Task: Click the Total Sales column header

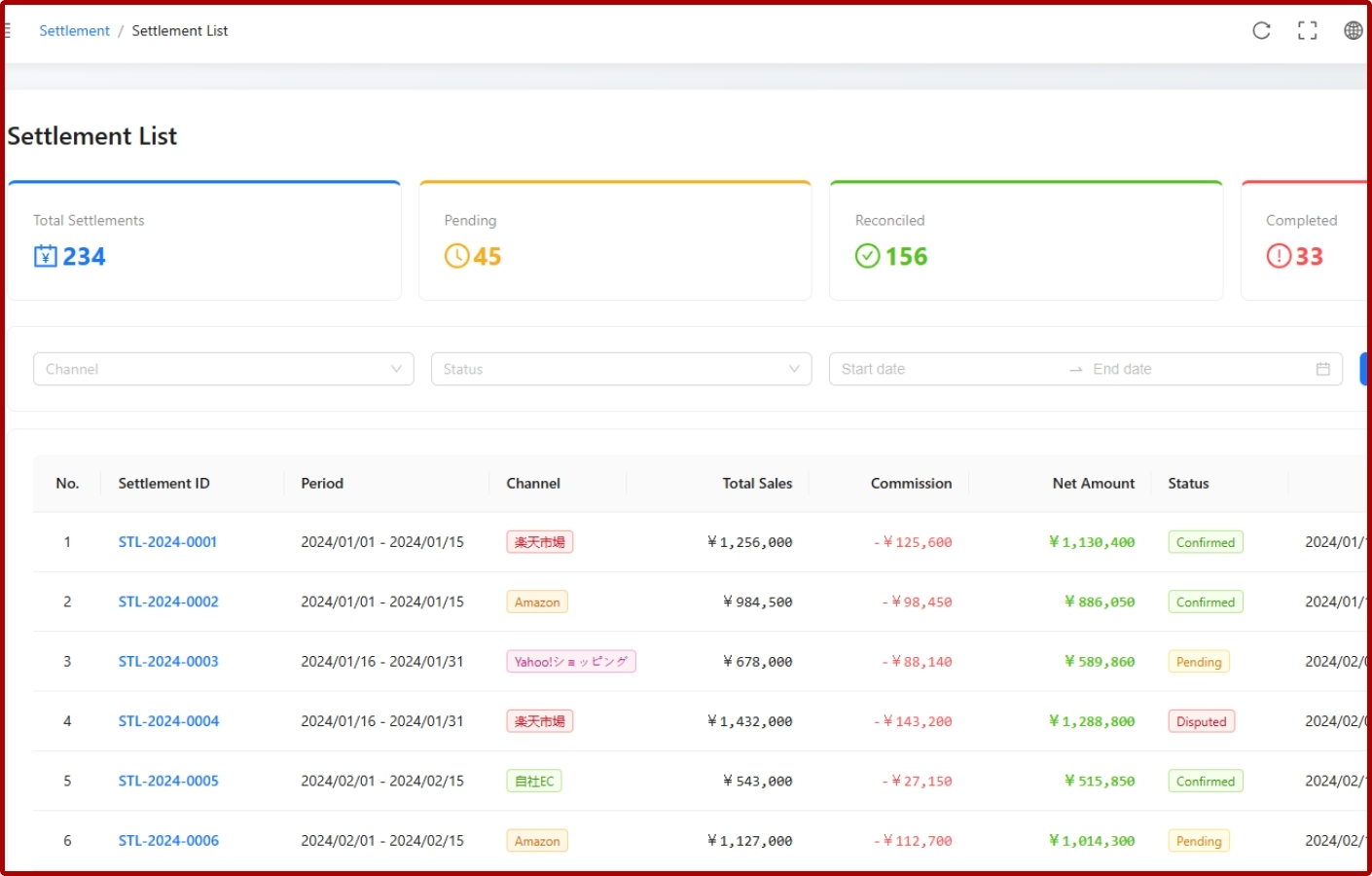Action: pyautogui.click(x=757, y=484)
